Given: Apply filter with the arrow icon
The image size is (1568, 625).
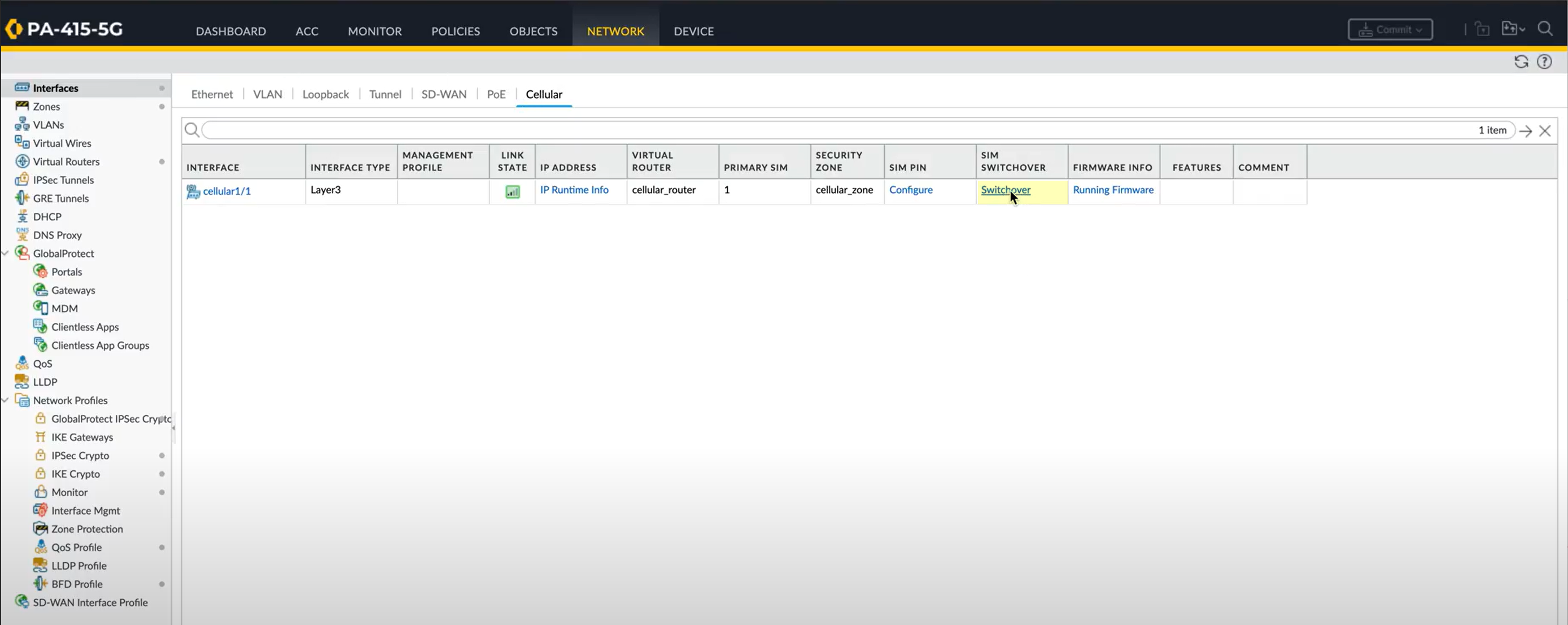Looking at the screenshot, I should 1526,131.
